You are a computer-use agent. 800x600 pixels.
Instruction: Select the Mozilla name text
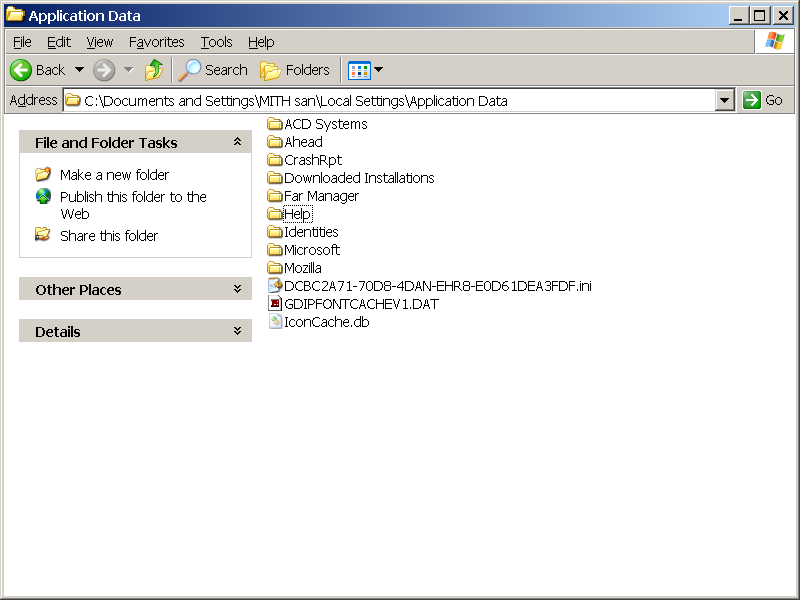coord(303,268)
